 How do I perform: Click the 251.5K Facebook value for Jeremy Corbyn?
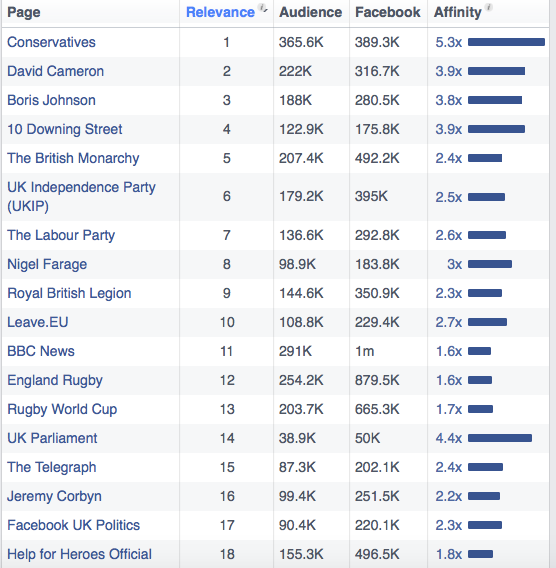(377, 496)
